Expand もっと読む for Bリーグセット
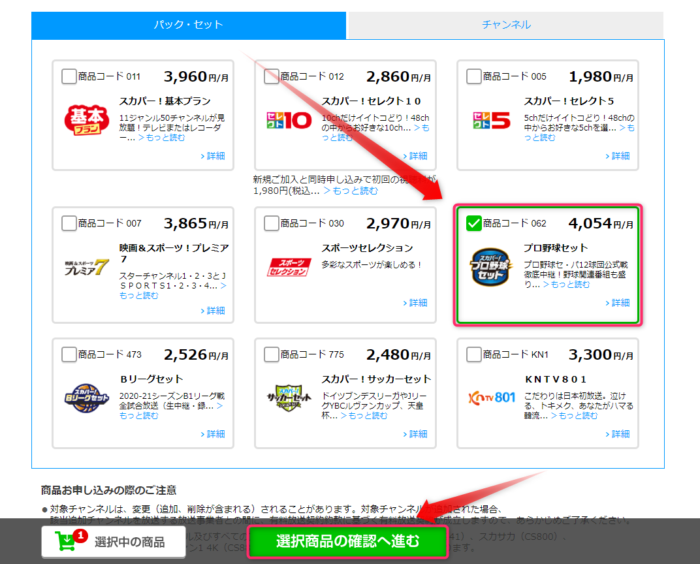 pyautogui.click(x=138, y=416)
